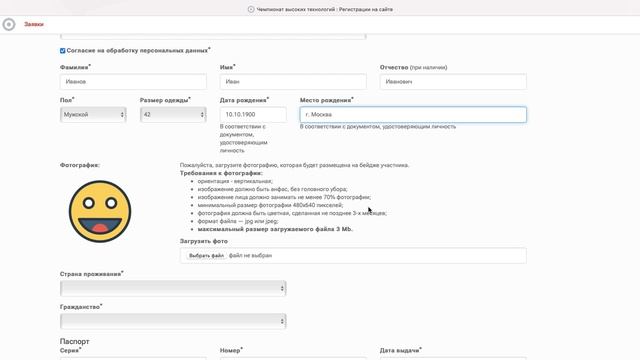The height and width of the screenshot is (360, 640).
Task: Toggle the personal data consent checkbox
Action: click(62, 51)
